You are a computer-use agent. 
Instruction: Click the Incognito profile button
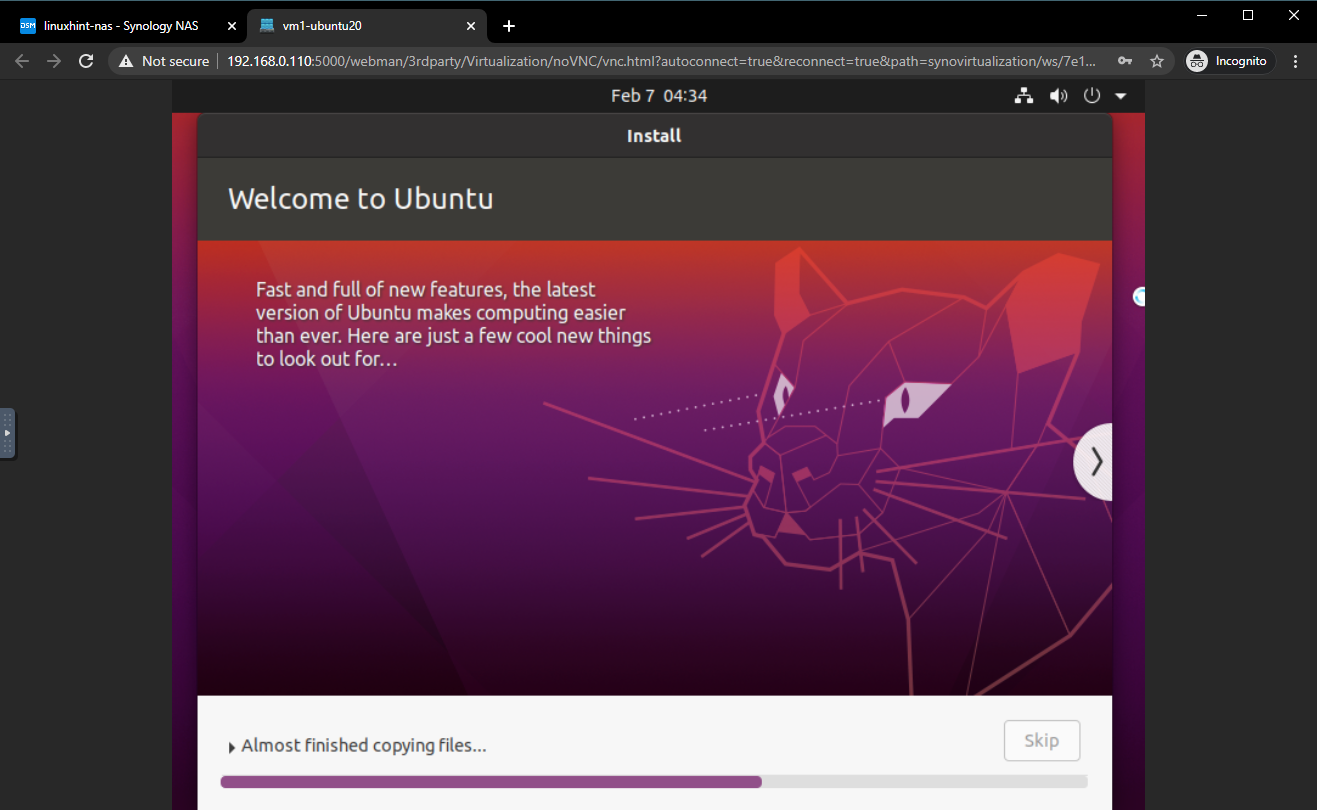point(1229,61)
